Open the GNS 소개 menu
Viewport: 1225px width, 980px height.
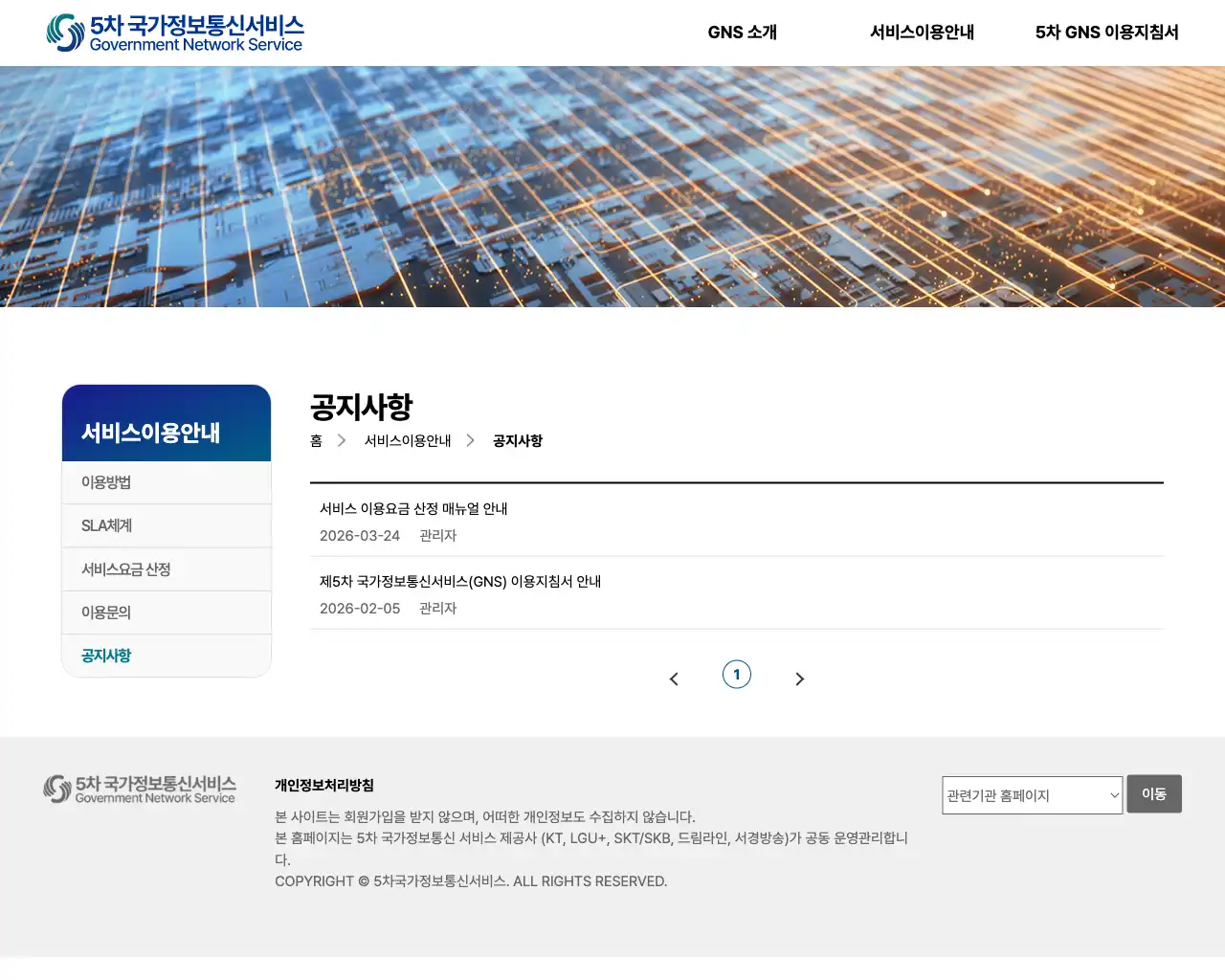click(x=743, y=32)
